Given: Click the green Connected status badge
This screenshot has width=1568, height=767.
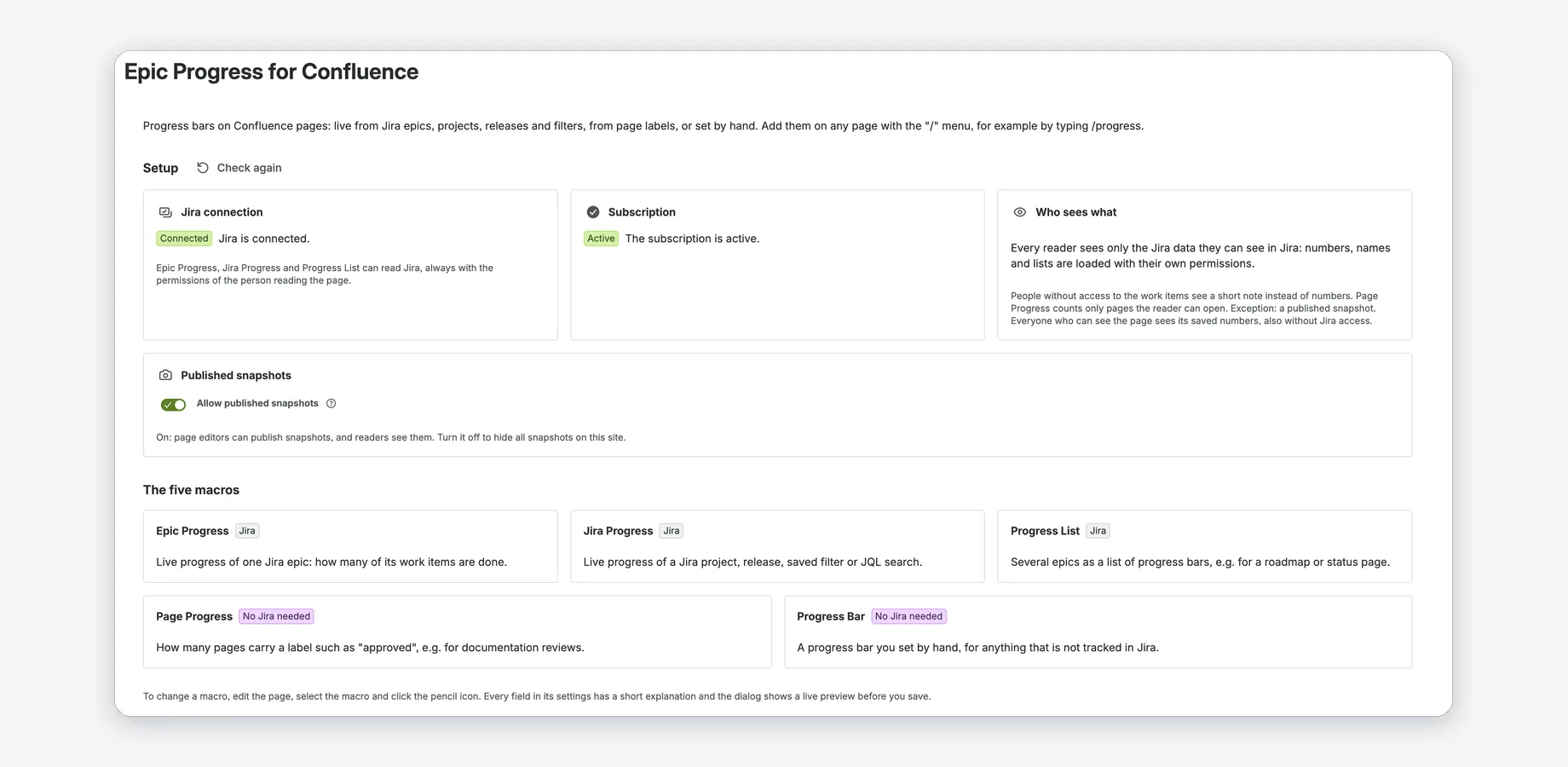Looking at the screenshot, I should (184, 239).
